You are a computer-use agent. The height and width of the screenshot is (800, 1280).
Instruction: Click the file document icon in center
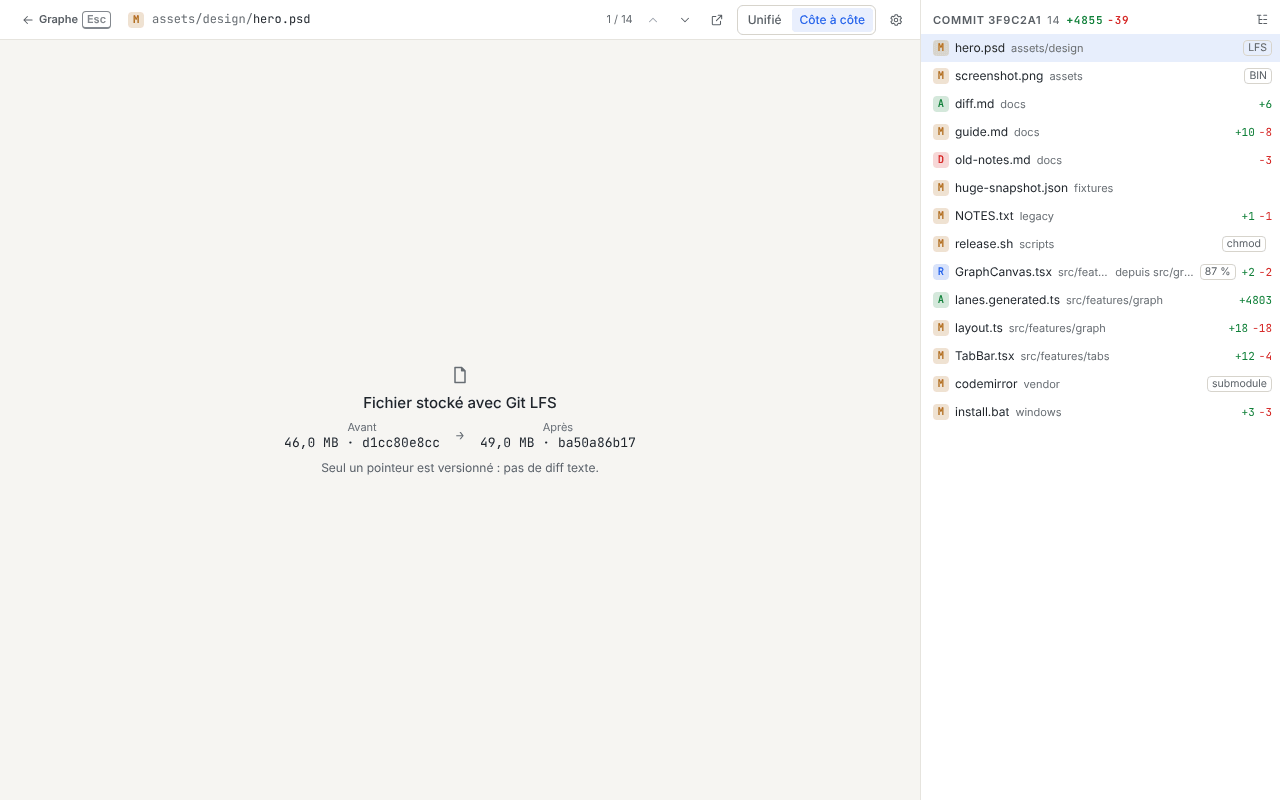point(460,375)
